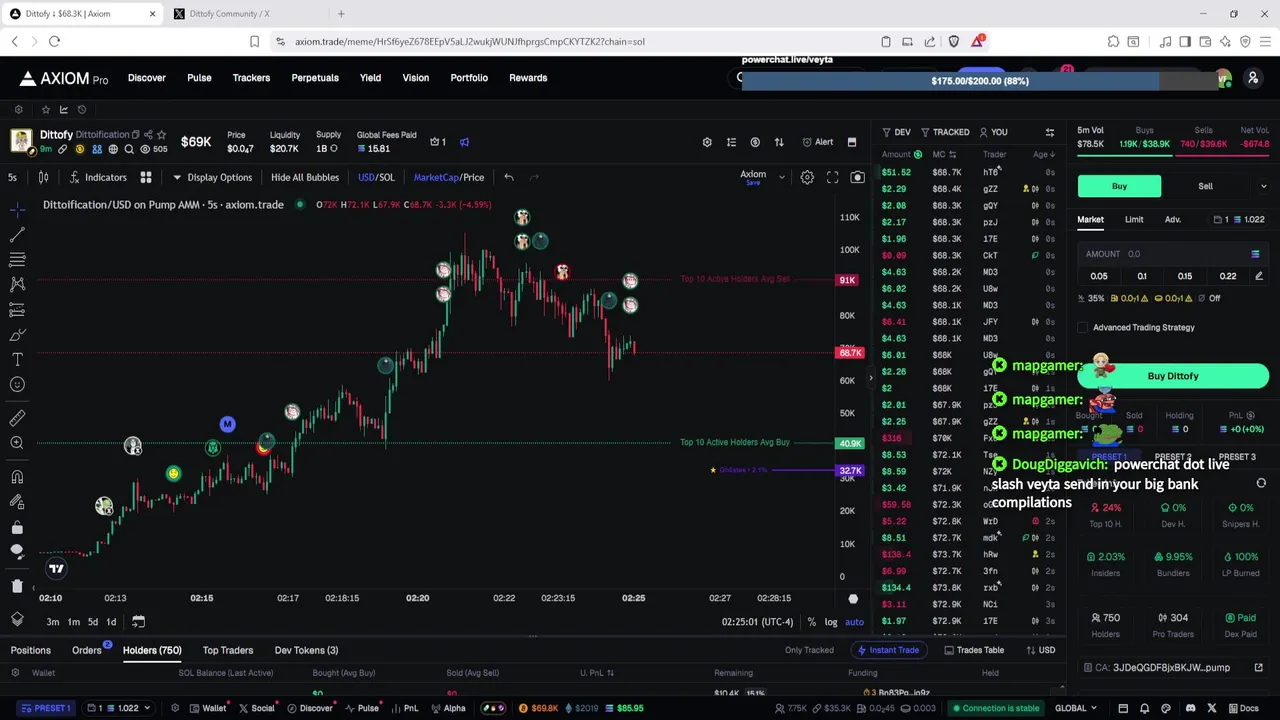This screenshot has height=720, width=1280.
Task: Copy the contract address external link
Action: (1259, 667)
